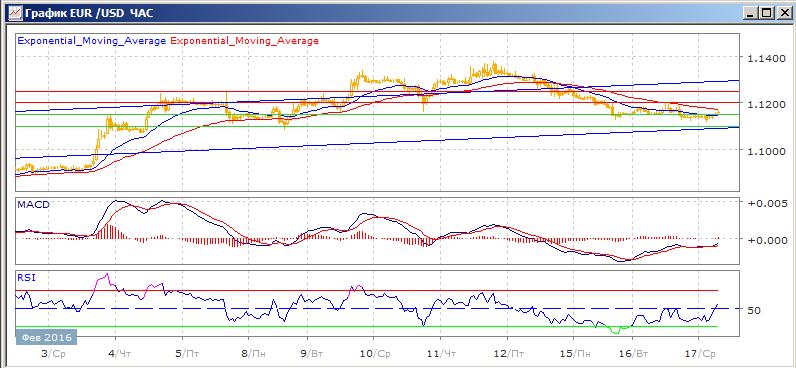Select the red Exponential_Moving_Average legend label
The height and width of the screenshot is (368, 796).
[x=245, y=41]
